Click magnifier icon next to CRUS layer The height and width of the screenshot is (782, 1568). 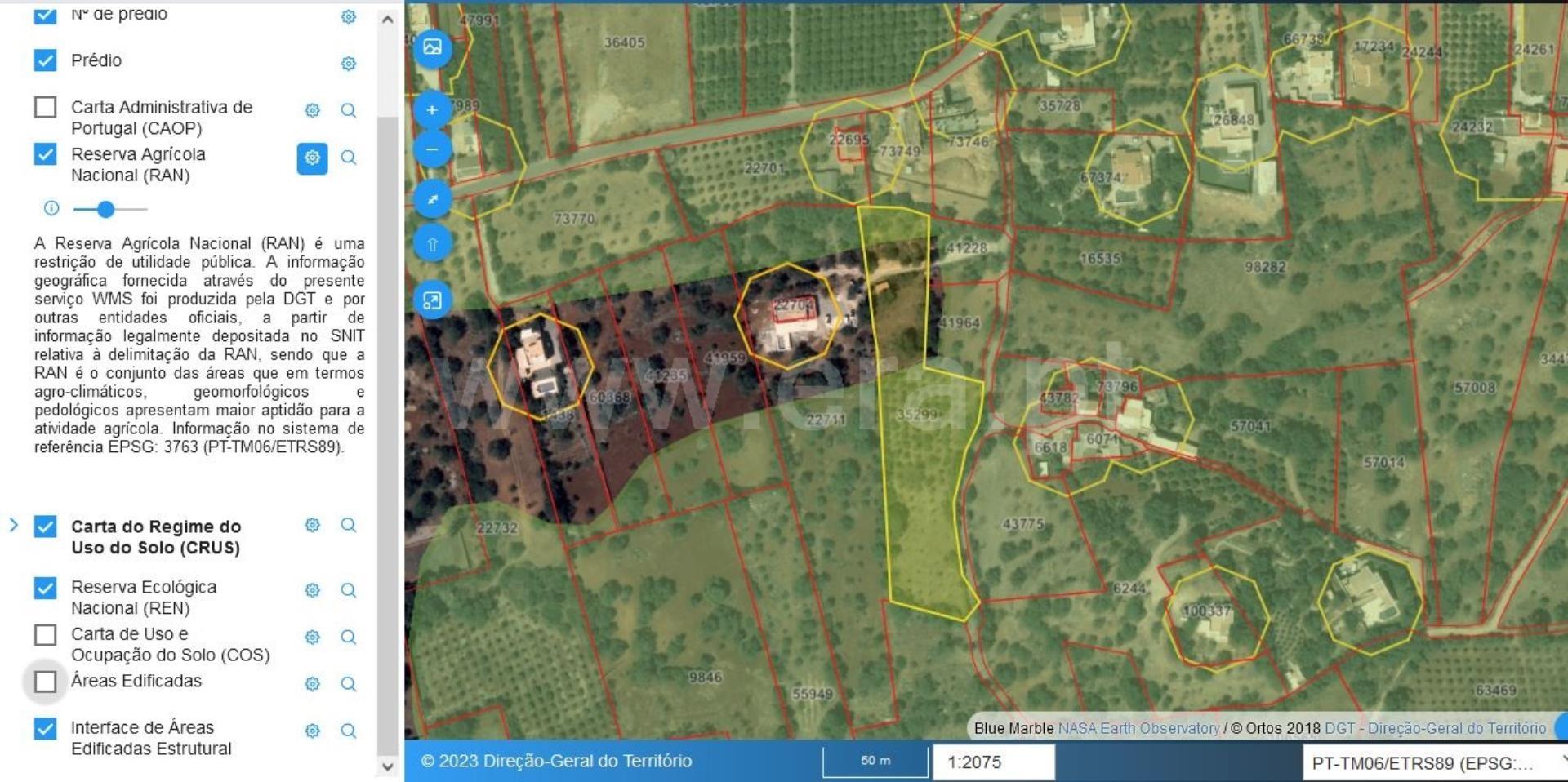(x=349, y=525)
